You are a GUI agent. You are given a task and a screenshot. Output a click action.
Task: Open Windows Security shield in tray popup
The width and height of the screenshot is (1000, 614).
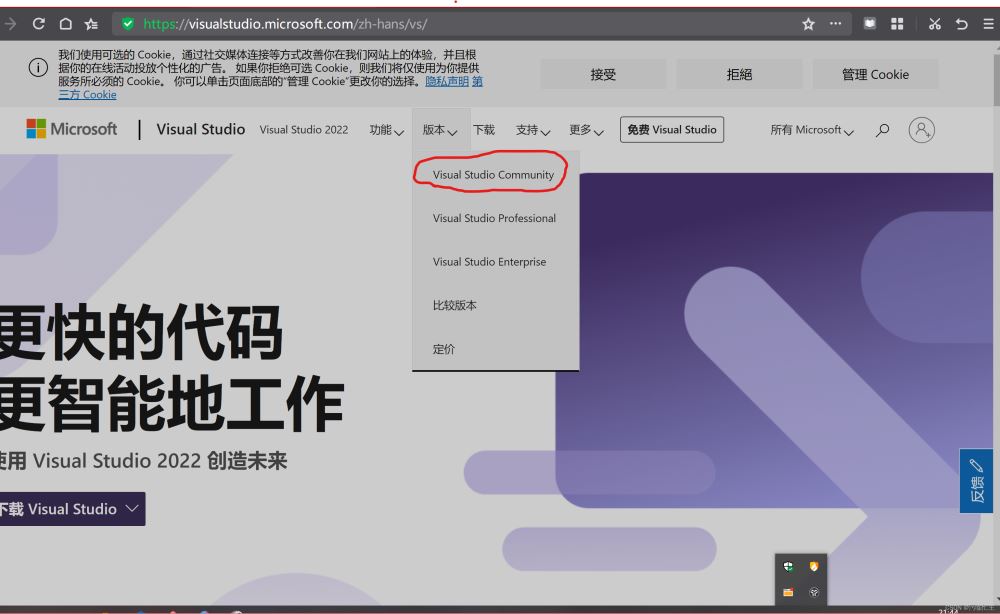click(x=788, y=567)
